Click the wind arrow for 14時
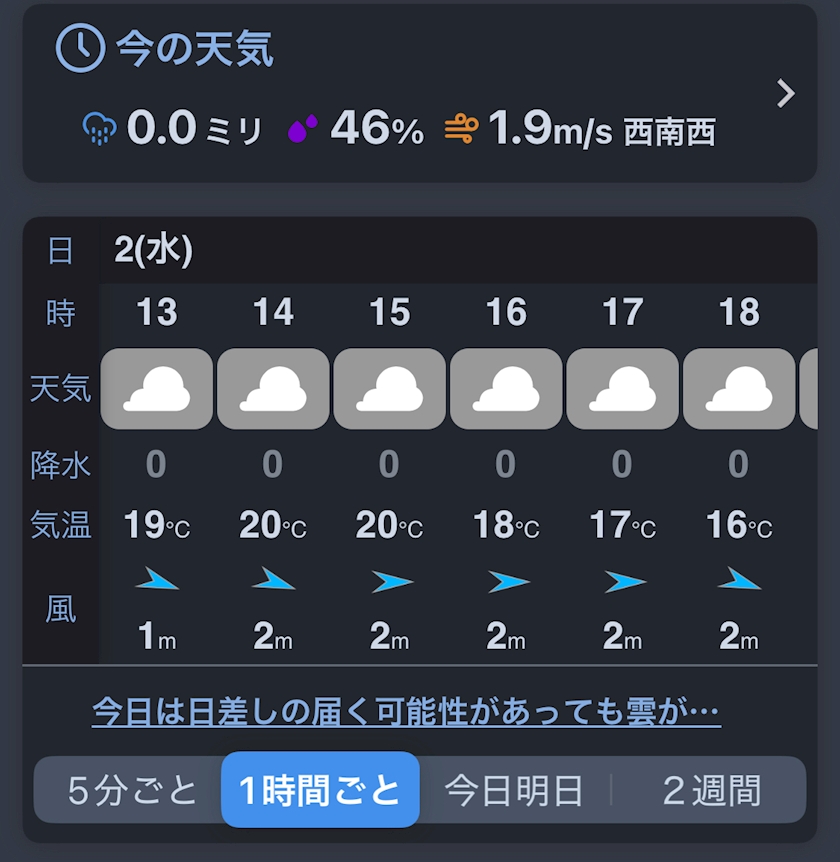840x862 pixels. pos(273,580)
